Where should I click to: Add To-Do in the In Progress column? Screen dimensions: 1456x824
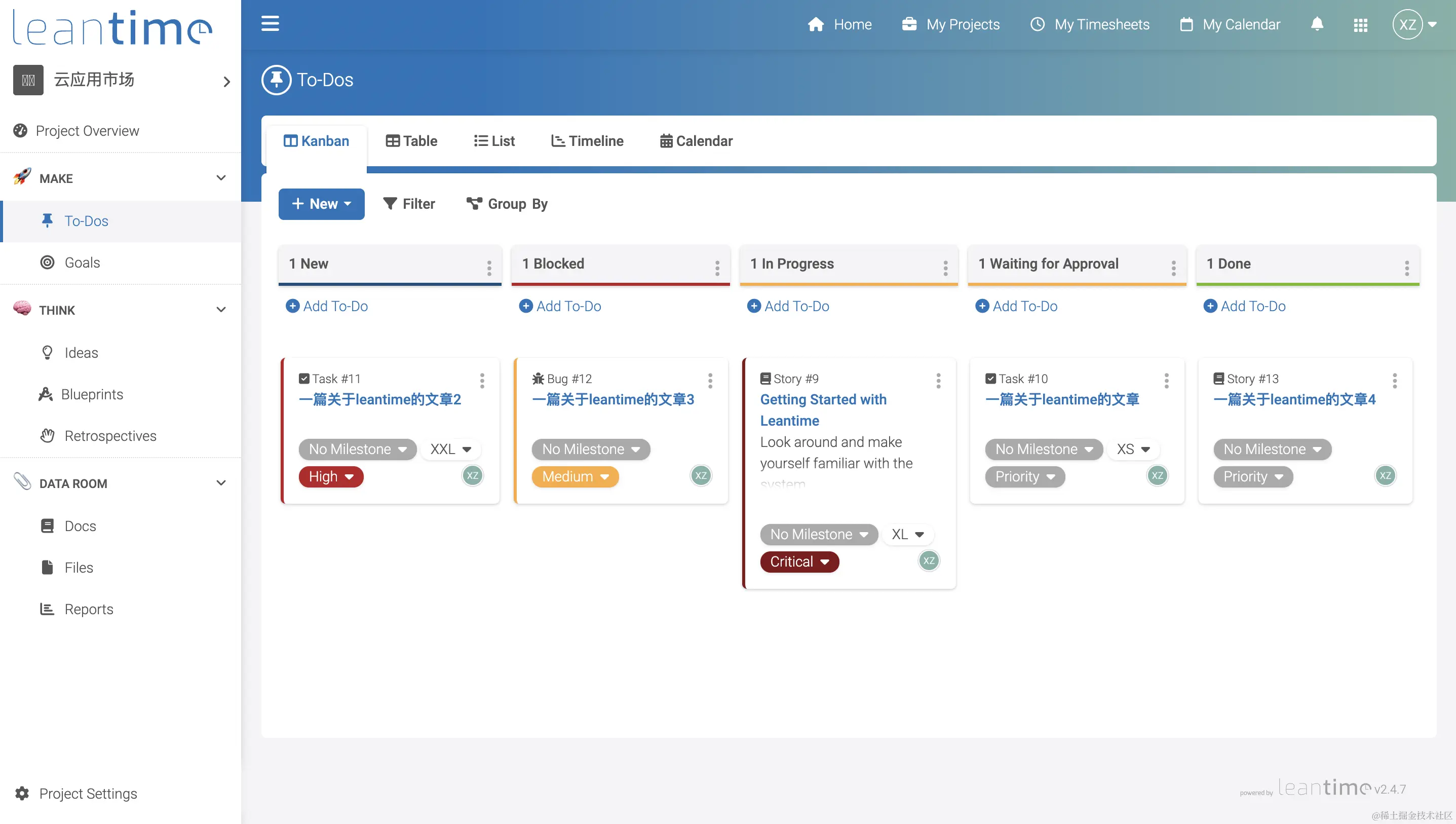788,306
